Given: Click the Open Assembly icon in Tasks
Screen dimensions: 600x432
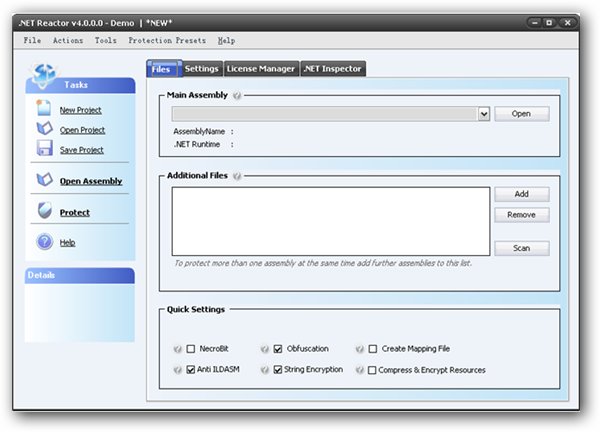Looking at the screenshot, I should pos(44,179).
